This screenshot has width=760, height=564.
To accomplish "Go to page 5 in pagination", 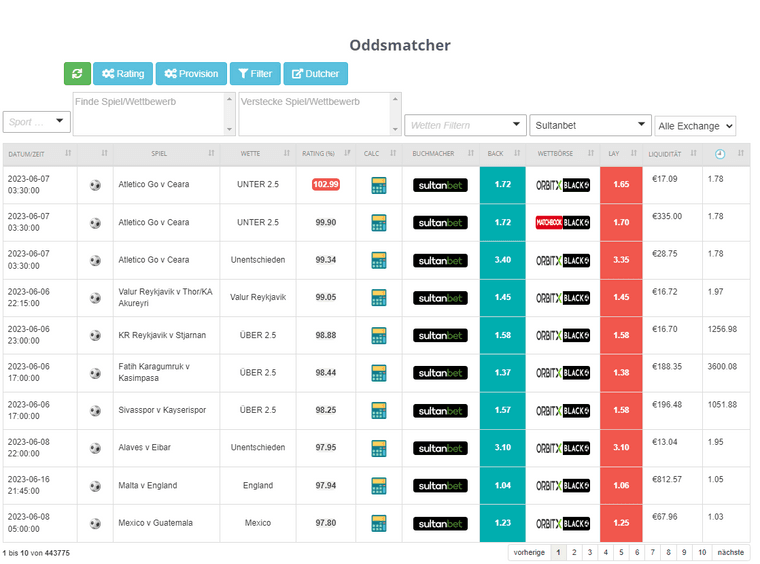I will click(x=620, y=552).
